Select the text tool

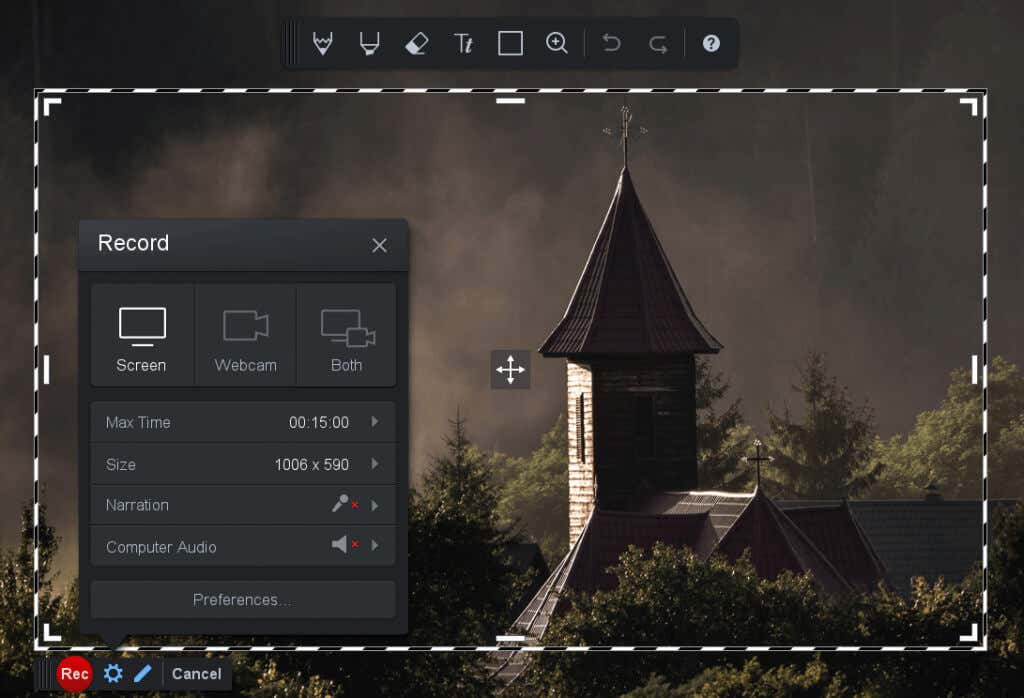[x=463, y=44]
